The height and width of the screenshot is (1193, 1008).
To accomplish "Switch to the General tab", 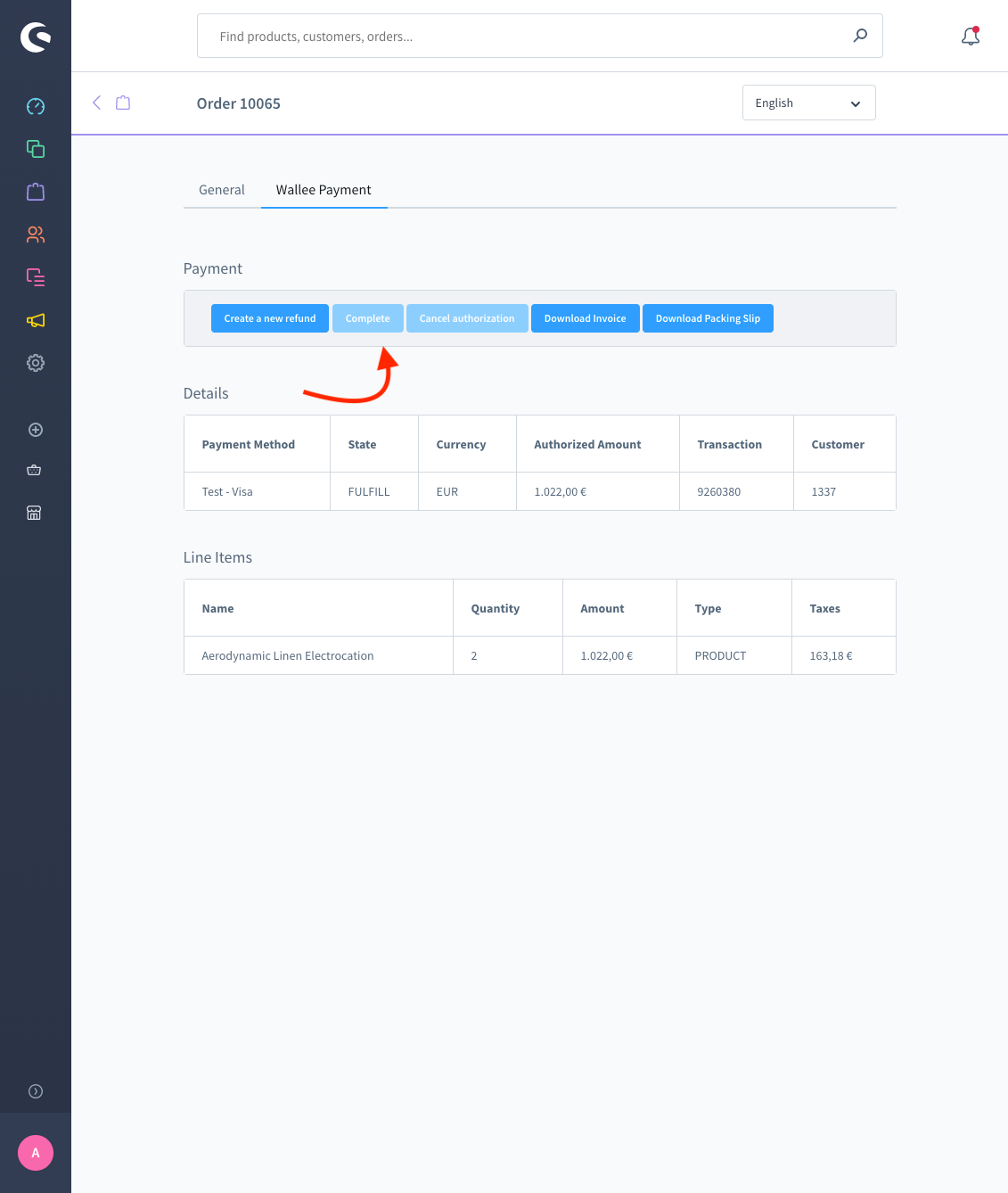I will pyautogui.click(x=221, y=190).
